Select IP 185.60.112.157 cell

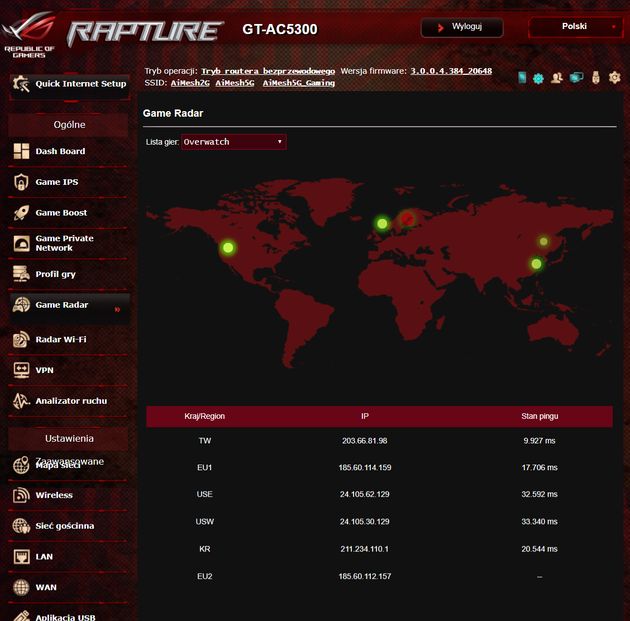click(365, 576)
